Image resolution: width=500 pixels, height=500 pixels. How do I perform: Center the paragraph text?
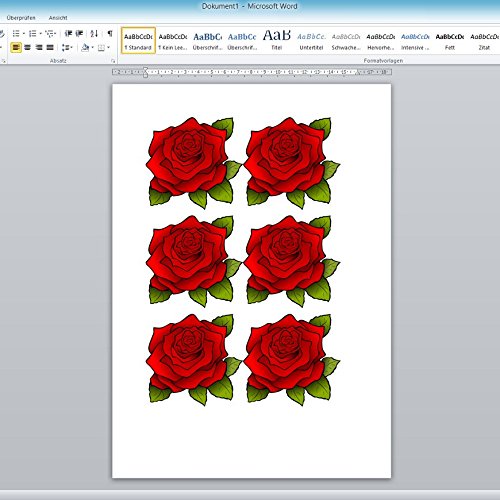[x=27, y=48]
